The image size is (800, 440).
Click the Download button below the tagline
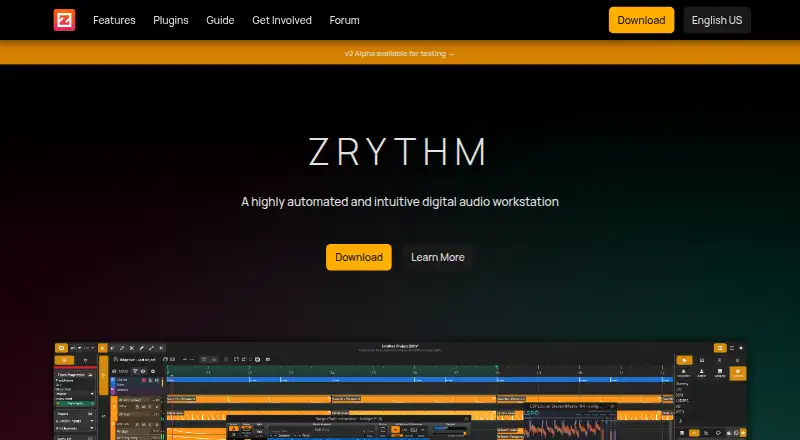[x=359, y=257]
